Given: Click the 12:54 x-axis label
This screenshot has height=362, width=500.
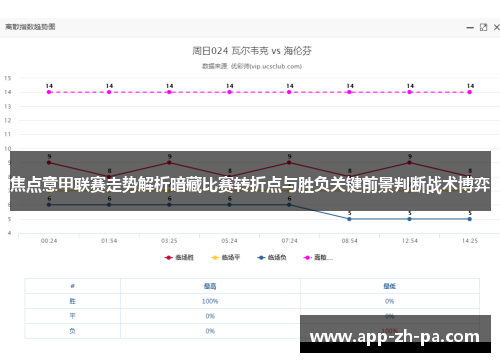Looking at the screenshot, I should [409, 241].
